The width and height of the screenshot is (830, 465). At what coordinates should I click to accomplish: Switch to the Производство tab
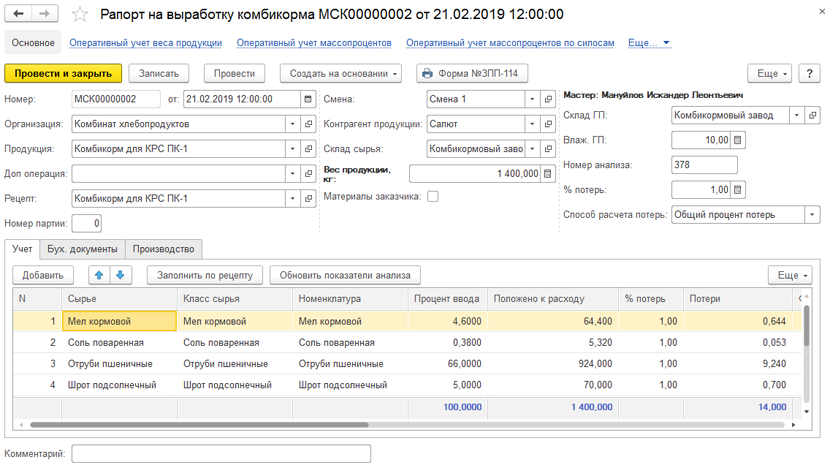(164, 249)
